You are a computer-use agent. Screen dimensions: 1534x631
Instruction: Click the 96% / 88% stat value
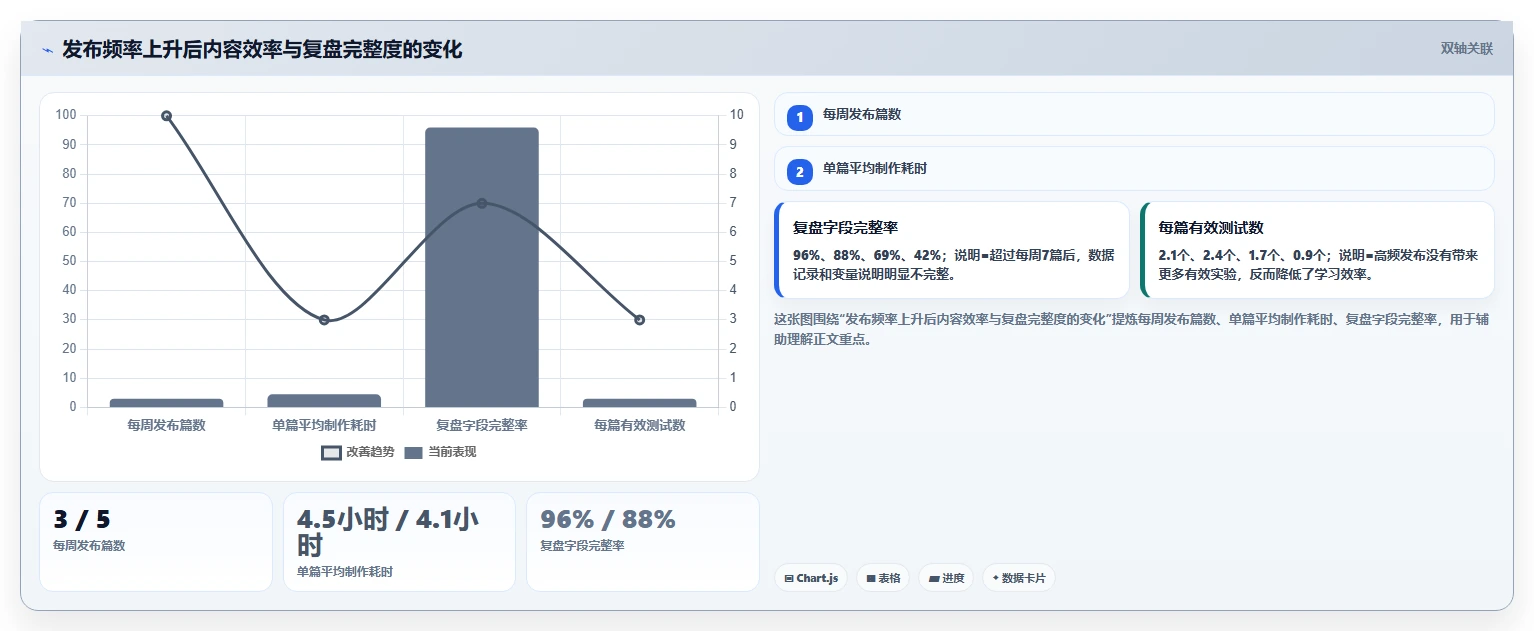608,519
